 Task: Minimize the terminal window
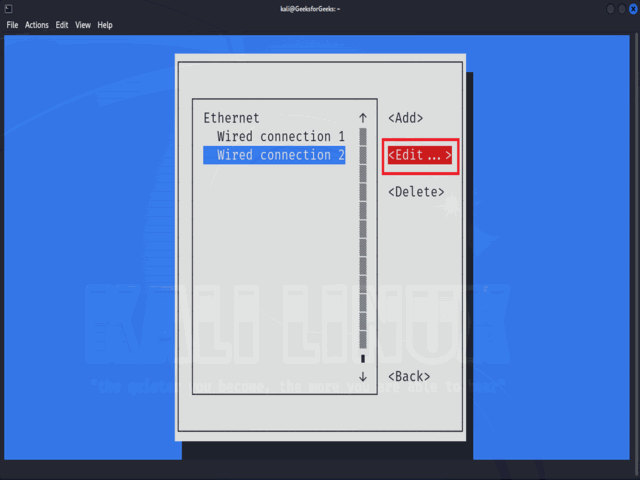coord(610,9)
